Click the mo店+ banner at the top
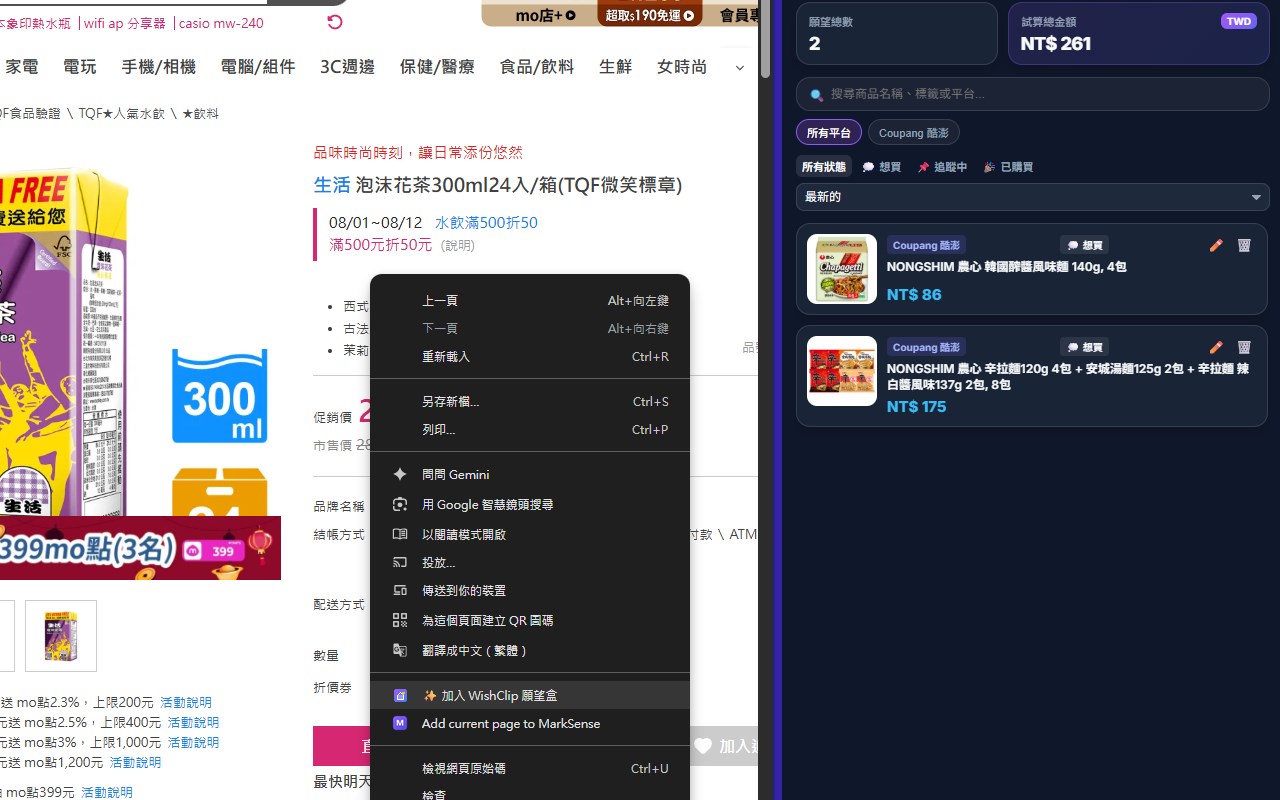 (545, 14)
